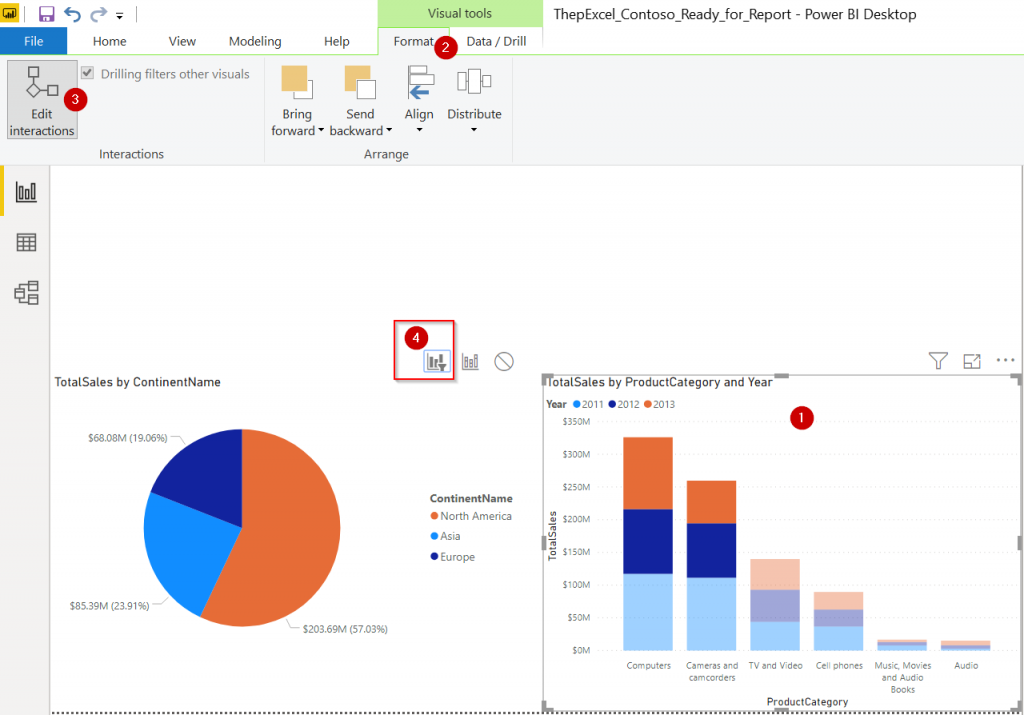Click the $85.39M (23.91%) data label
Viewport: 1024px width, 715px height.
coord(110,606)
